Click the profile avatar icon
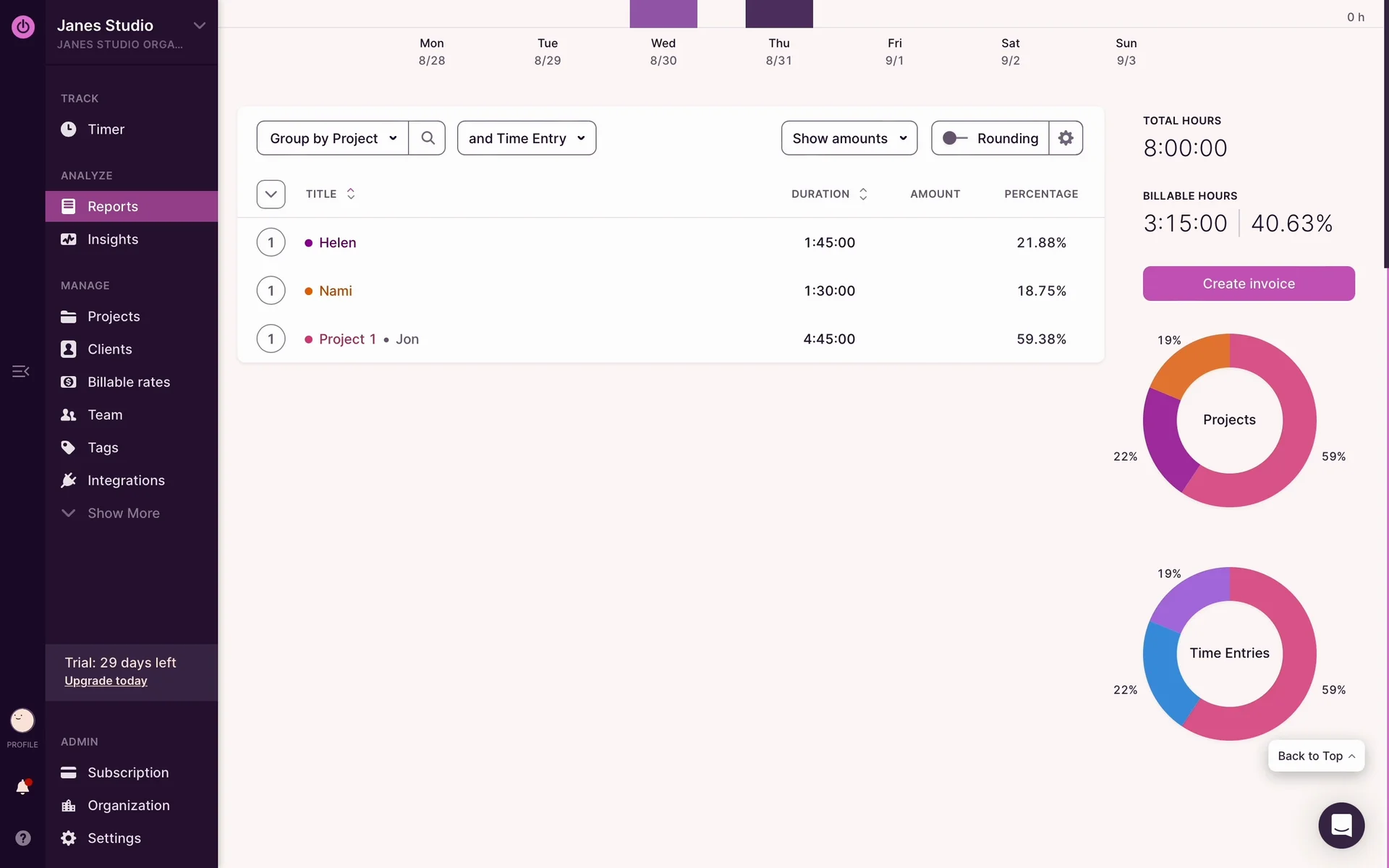Viewport: 1389px width, 868px height. coord(22,720)
